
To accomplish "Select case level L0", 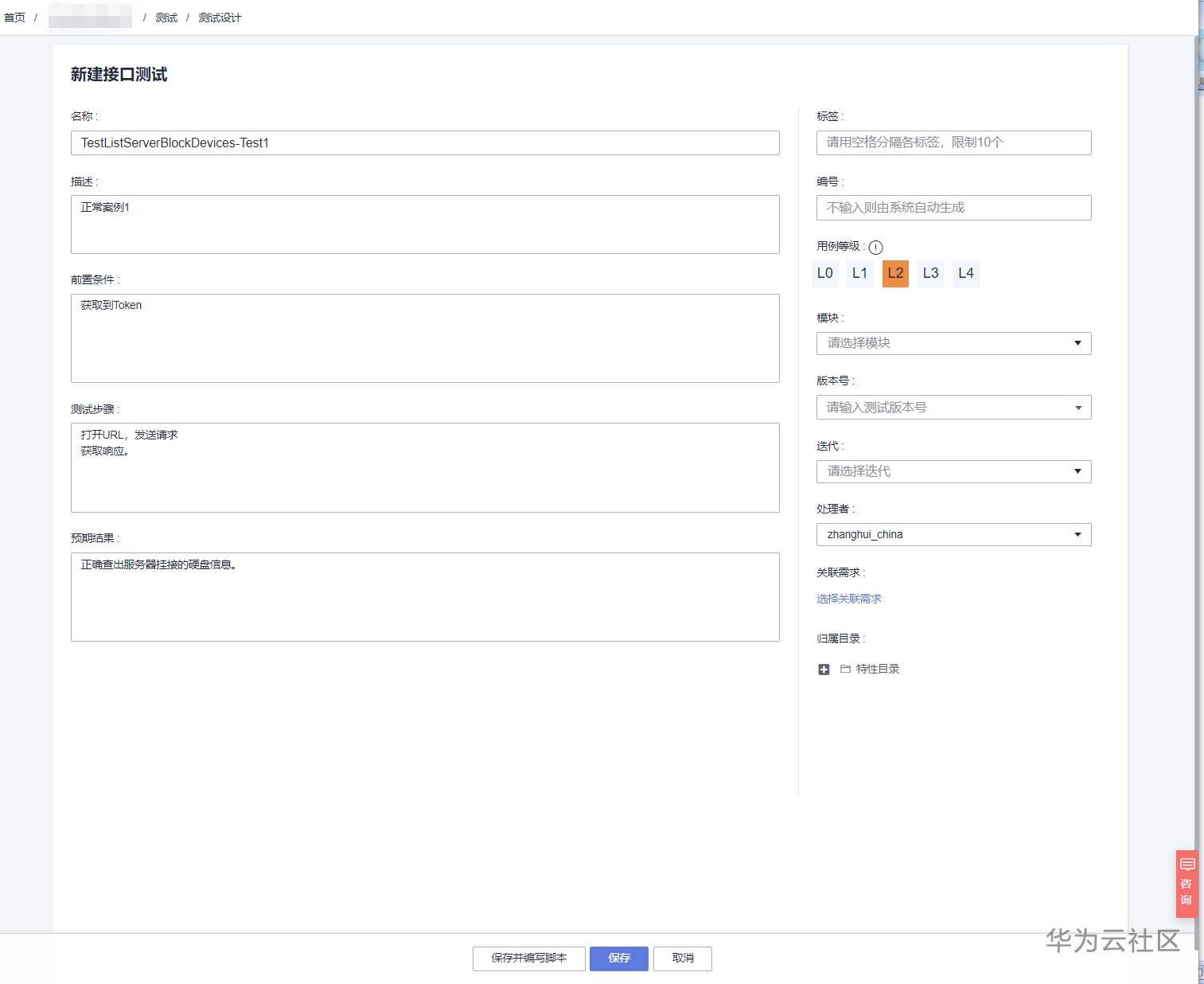I will pos(825,273).
